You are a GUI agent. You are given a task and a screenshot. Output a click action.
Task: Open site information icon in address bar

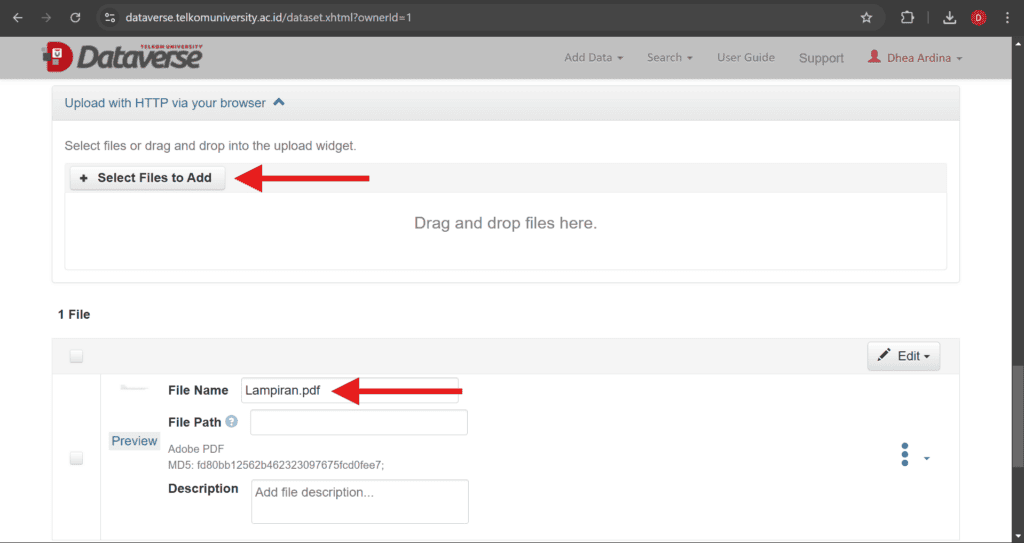coord(110,18)
